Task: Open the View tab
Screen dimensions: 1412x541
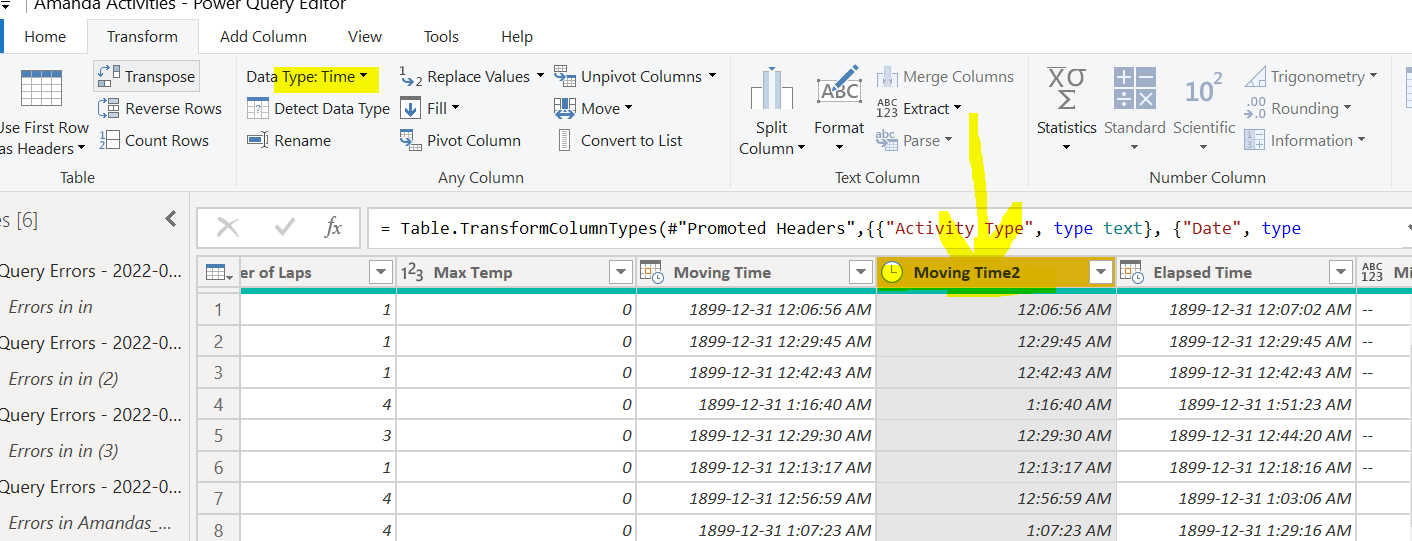Action: coord(365,36)
